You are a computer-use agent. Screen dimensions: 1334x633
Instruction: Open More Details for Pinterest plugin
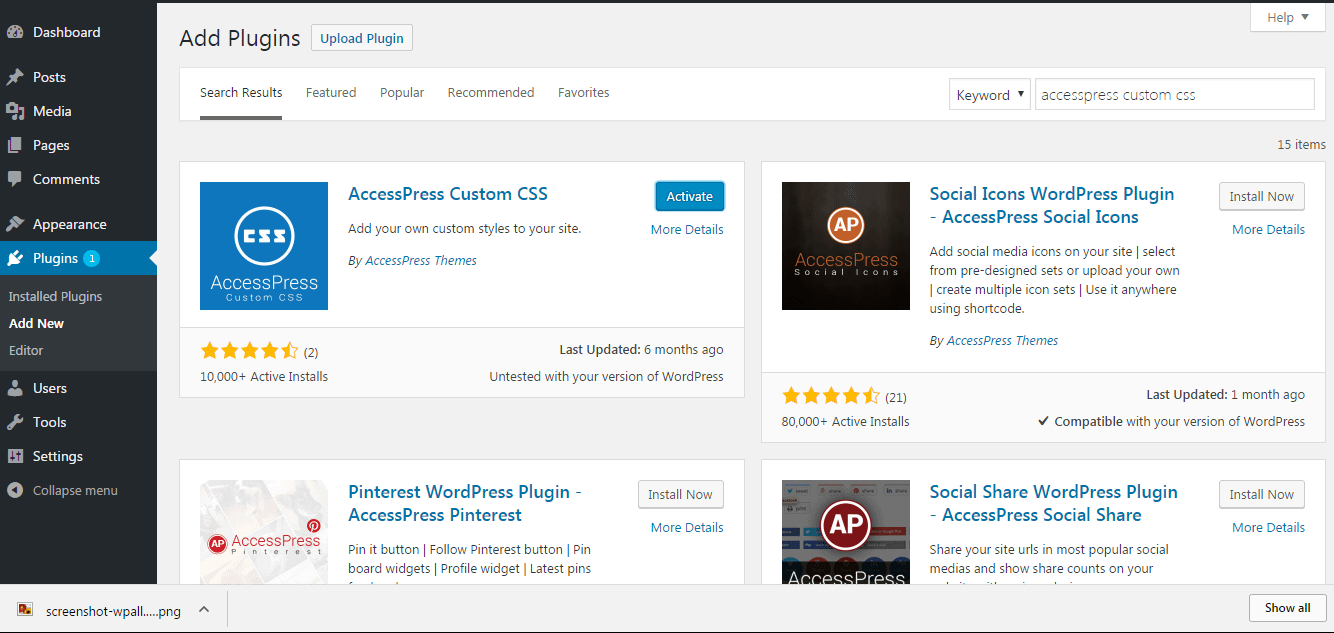point(687,528)
